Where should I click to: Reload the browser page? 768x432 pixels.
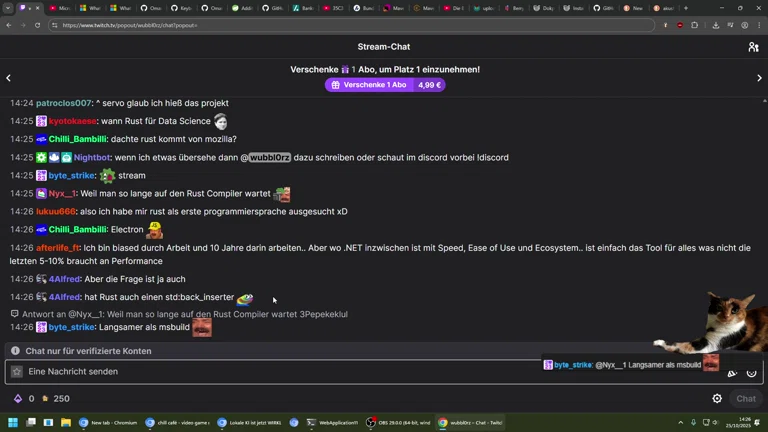coord(38,25)
